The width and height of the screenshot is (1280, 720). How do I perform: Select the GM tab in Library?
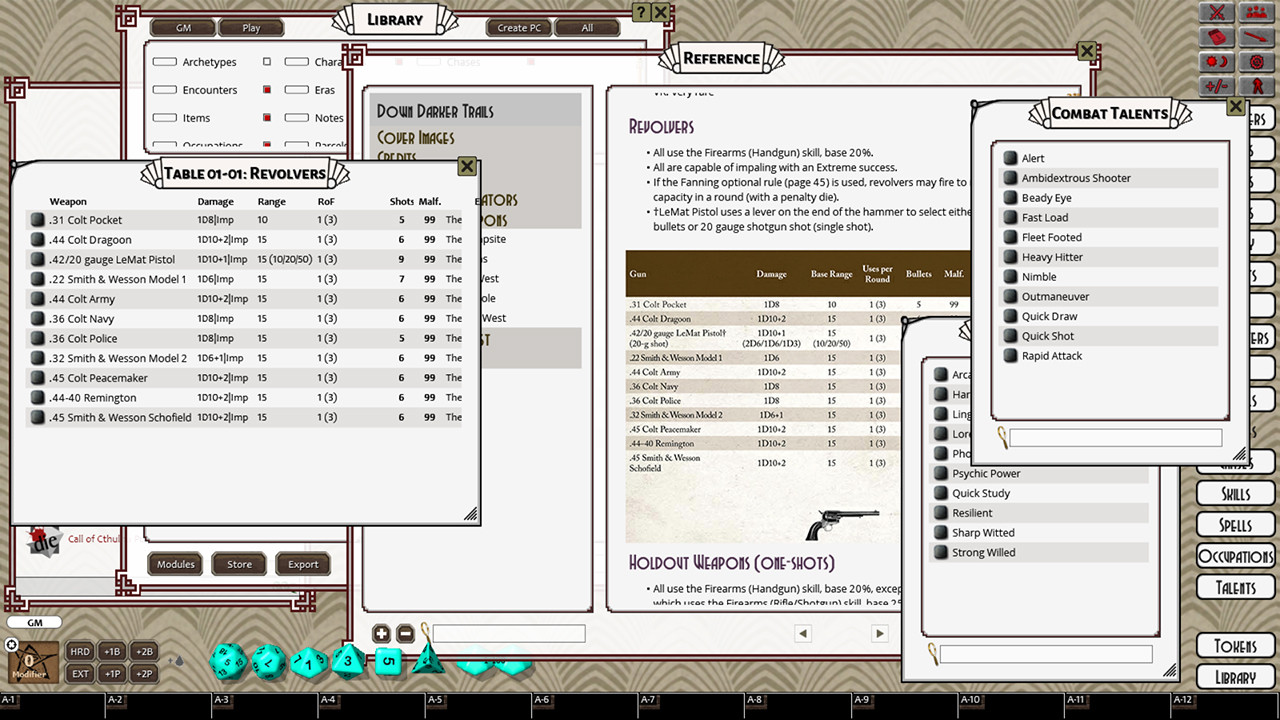click(x=182, y=27)
